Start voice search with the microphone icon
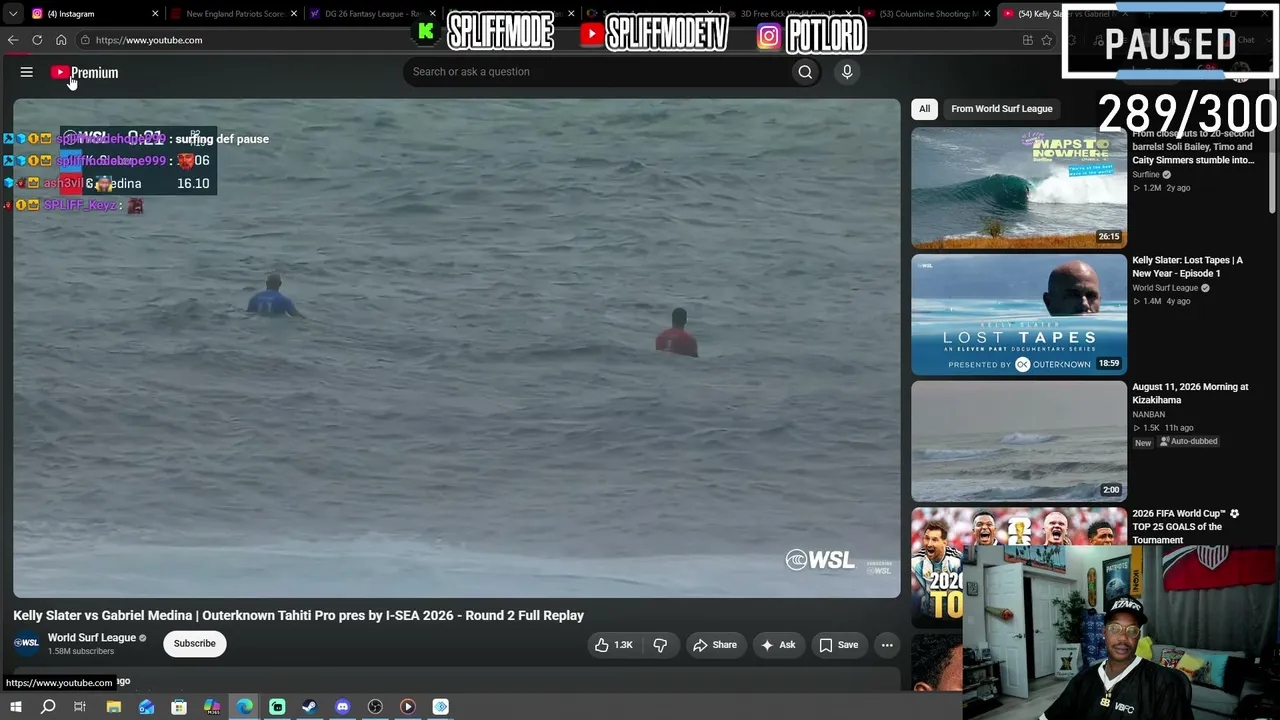The image size is (1280, 720). (847, 72)
